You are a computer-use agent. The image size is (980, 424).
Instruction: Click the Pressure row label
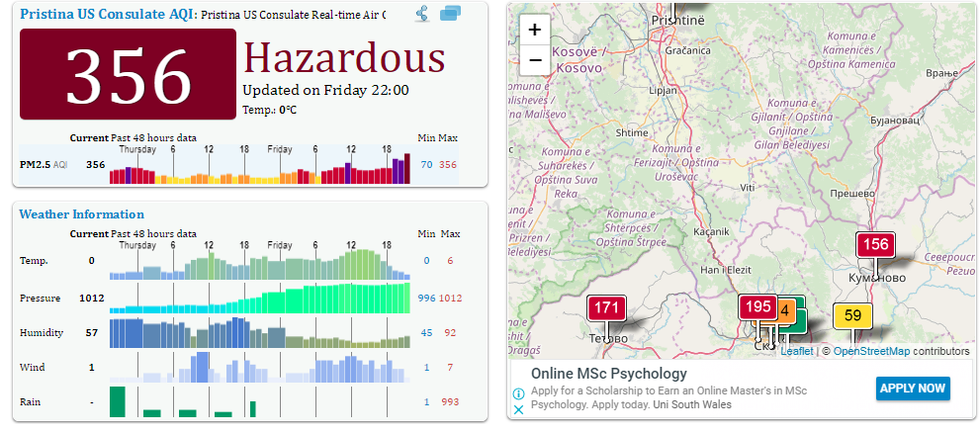pyautogui.click(x=40, y=298)
